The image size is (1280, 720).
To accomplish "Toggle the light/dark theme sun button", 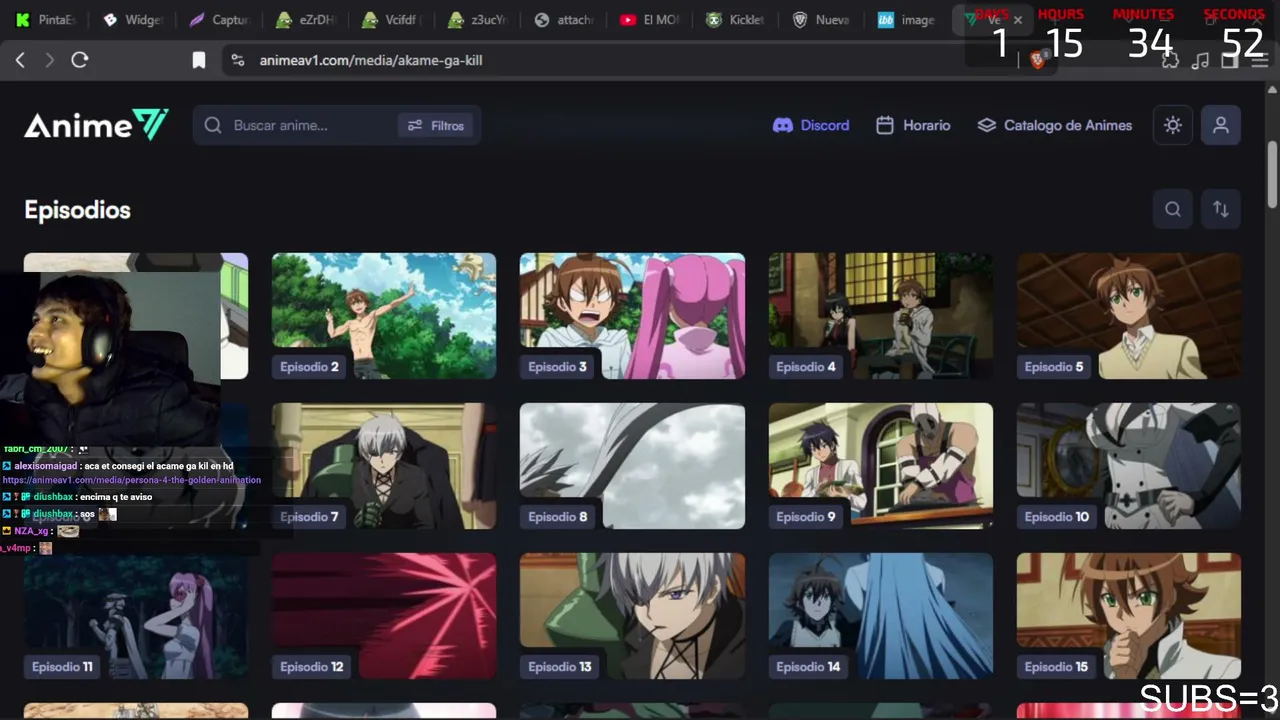I will [x=1173, y=125].
